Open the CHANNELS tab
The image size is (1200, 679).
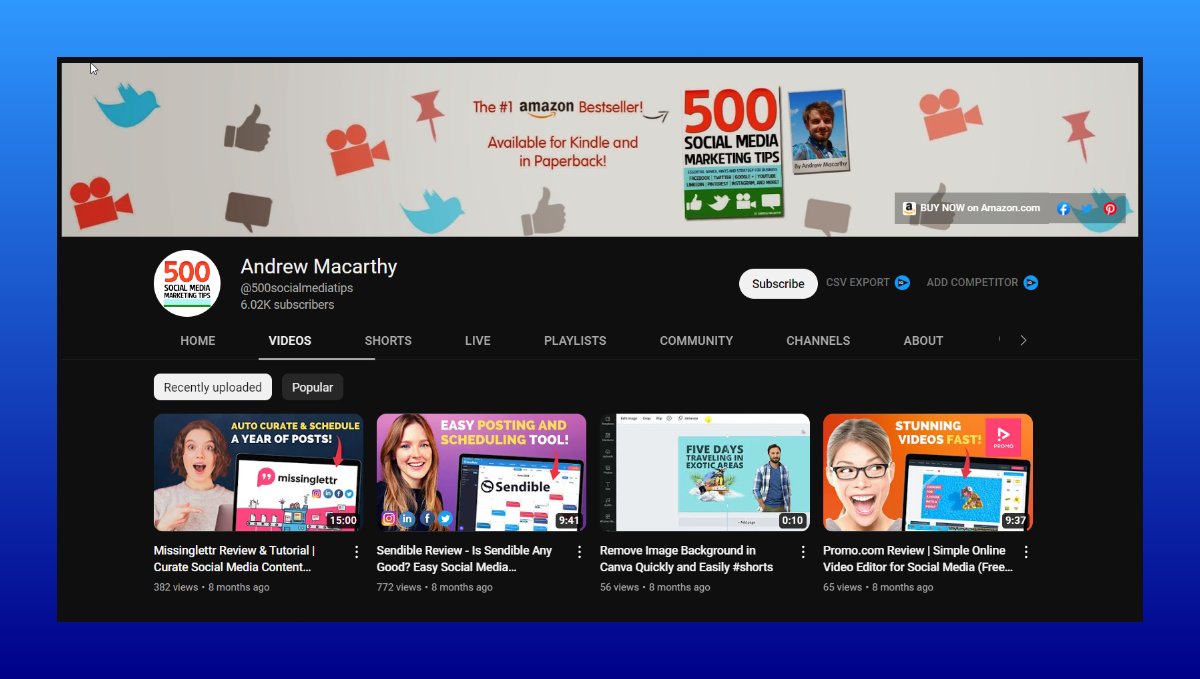click(818, 341)
